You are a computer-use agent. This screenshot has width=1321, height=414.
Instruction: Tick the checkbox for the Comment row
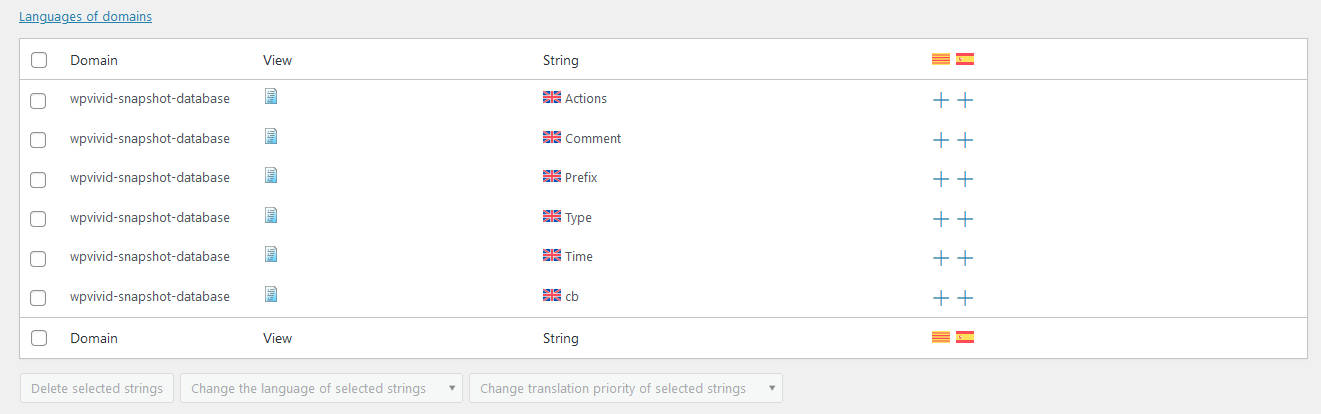[38, 140]
